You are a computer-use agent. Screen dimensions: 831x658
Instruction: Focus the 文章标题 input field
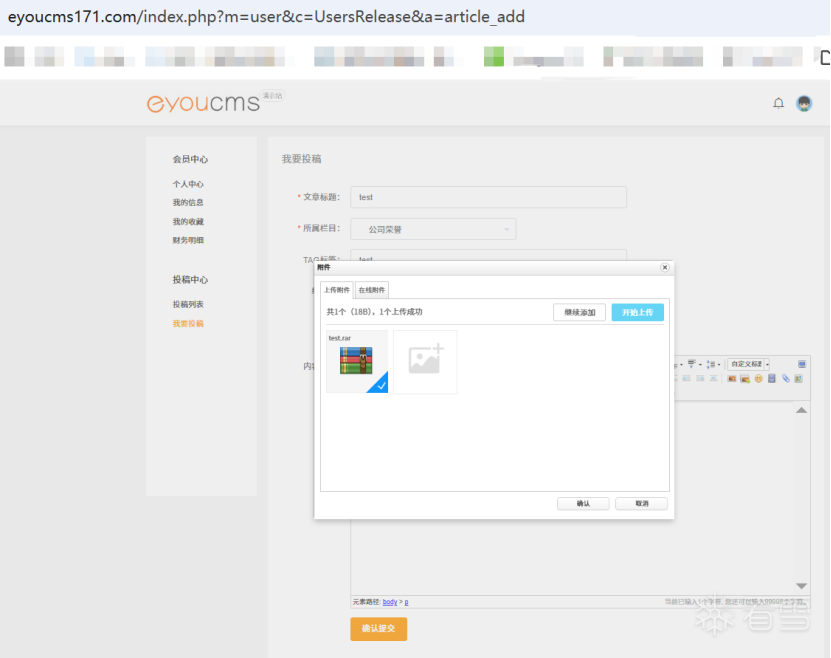(488, 197)
